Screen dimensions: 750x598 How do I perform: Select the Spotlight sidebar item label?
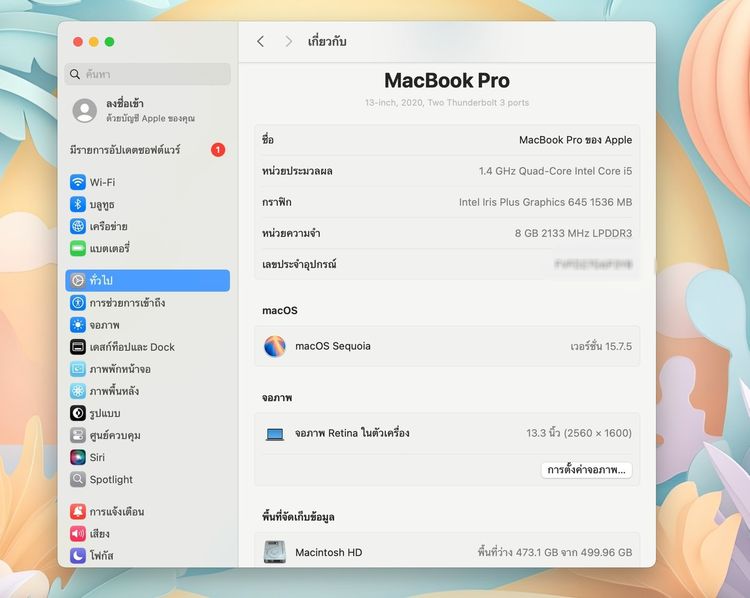[x=111, y=479]
